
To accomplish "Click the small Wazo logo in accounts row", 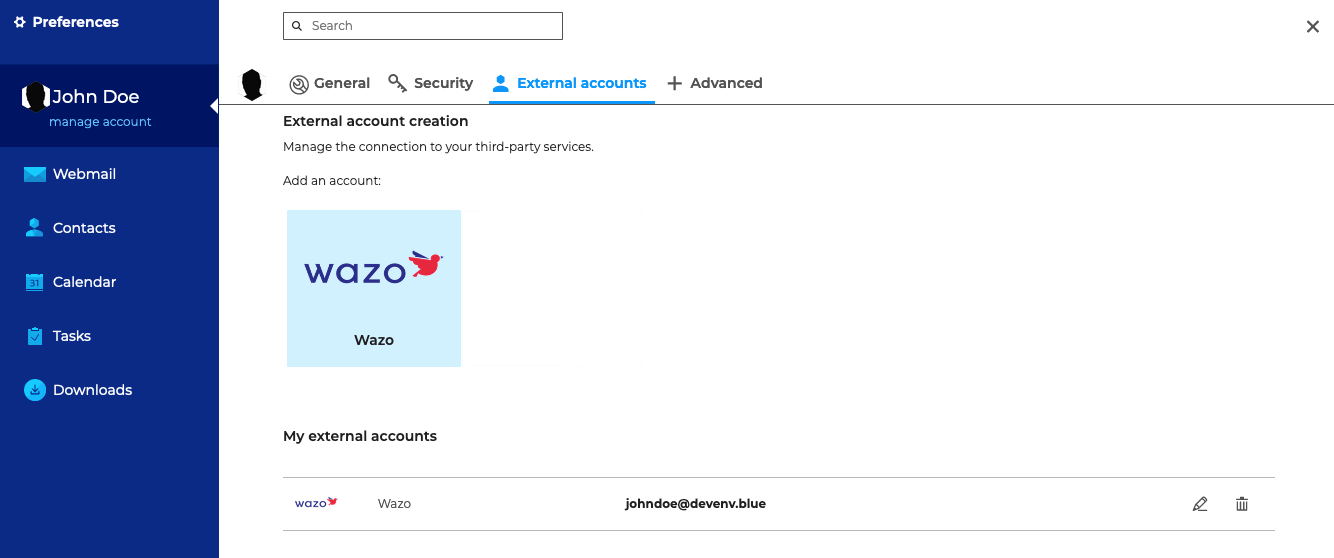I will 316,503.
